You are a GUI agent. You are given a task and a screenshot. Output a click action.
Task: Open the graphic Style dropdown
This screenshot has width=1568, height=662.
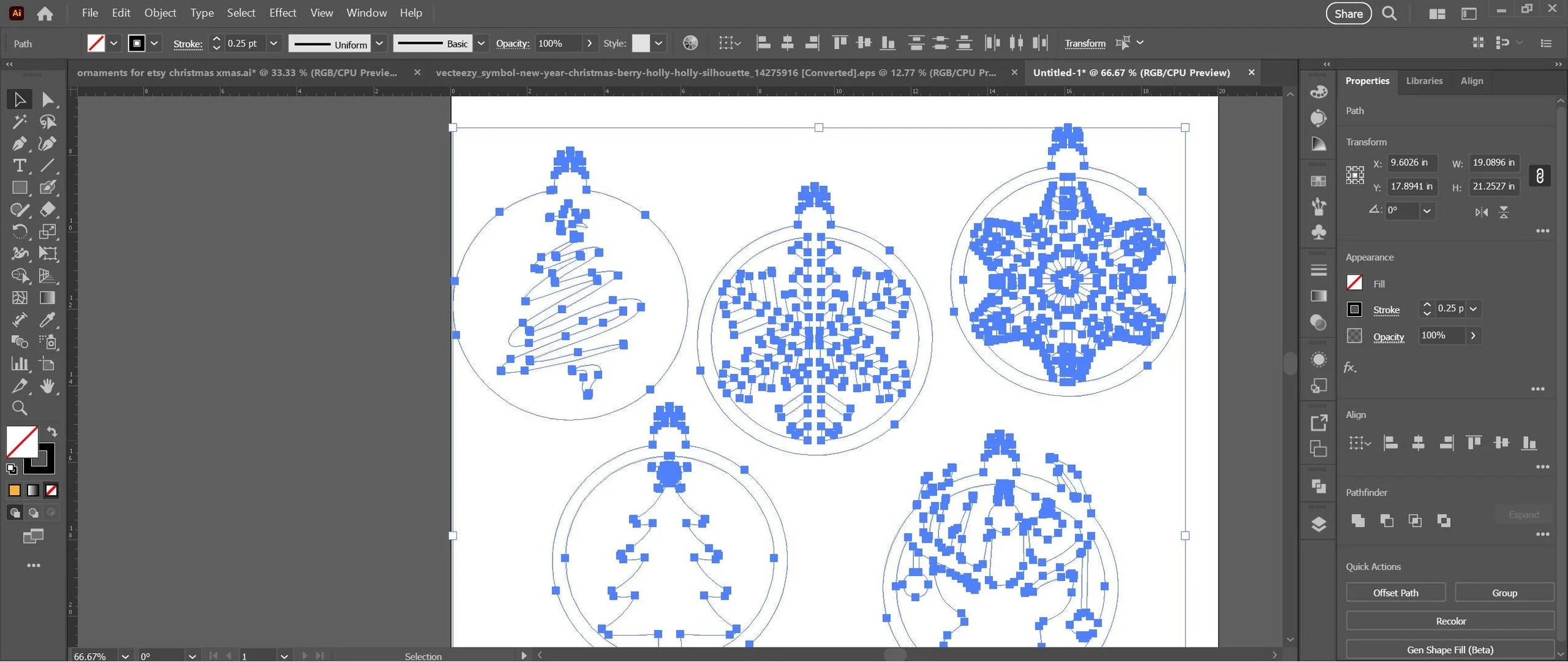point(659,43)
